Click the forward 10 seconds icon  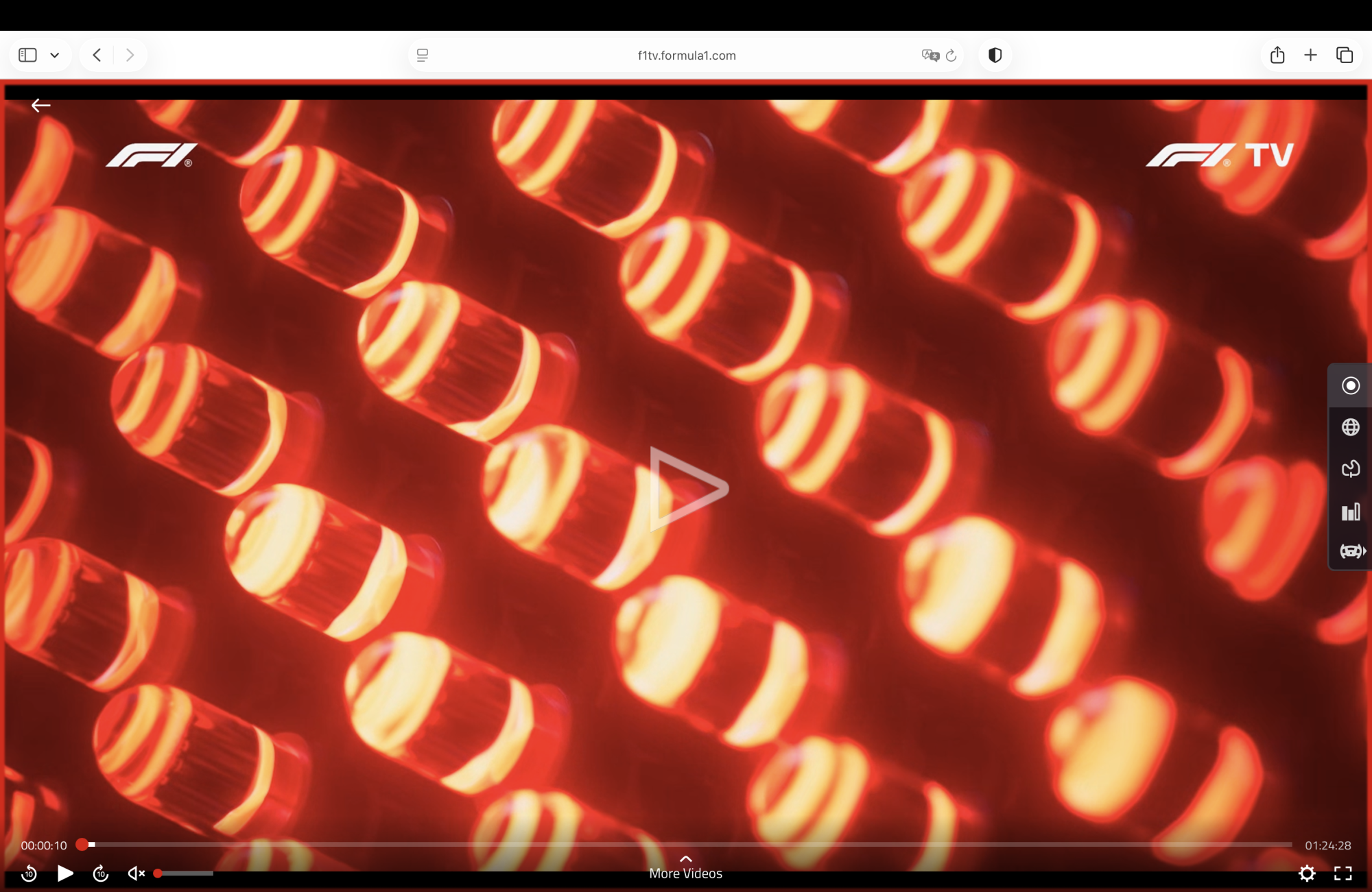click(101, 873)
